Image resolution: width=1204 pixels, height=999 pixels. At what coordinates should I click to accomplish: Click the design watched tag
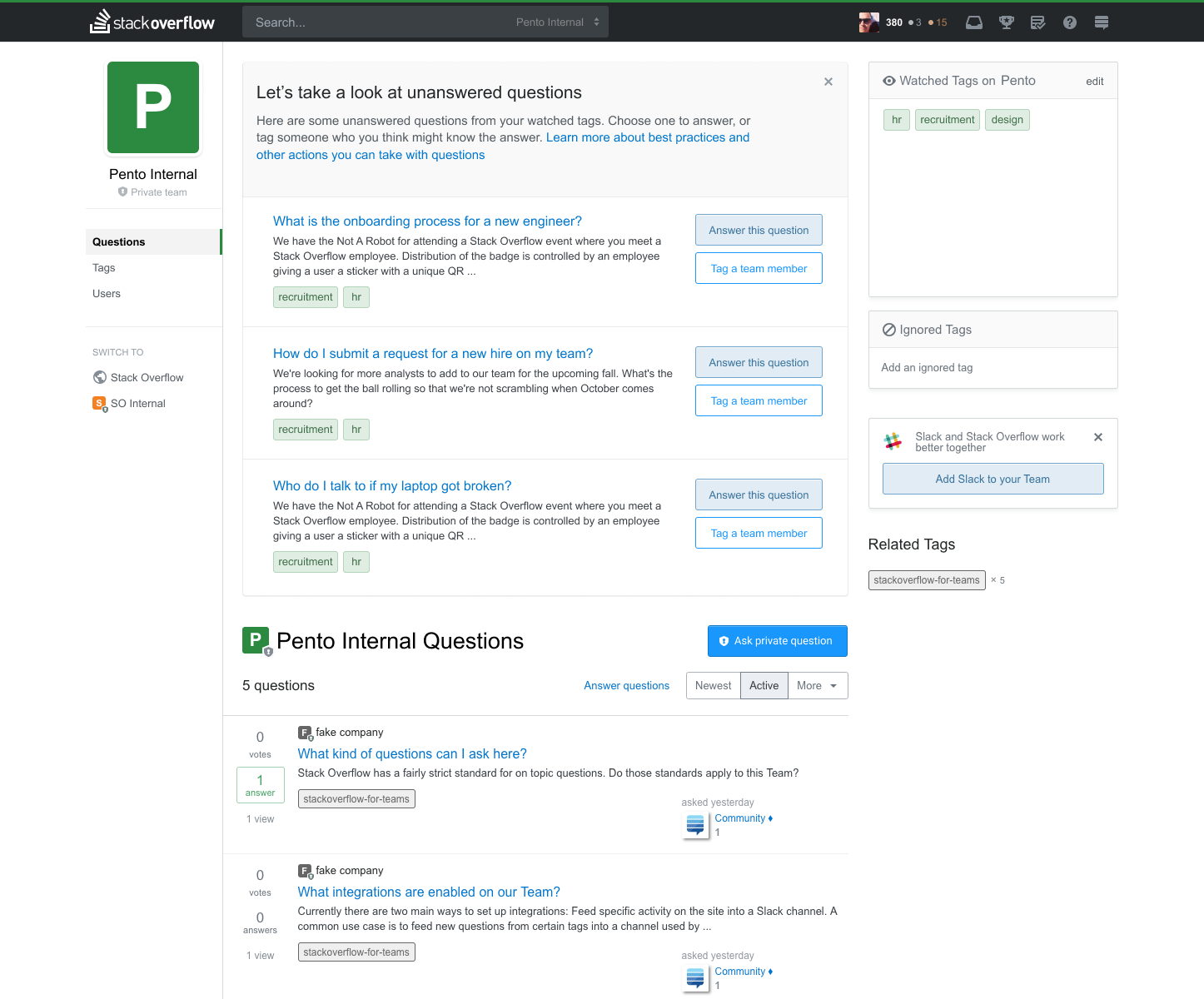tap(1007, 120)
